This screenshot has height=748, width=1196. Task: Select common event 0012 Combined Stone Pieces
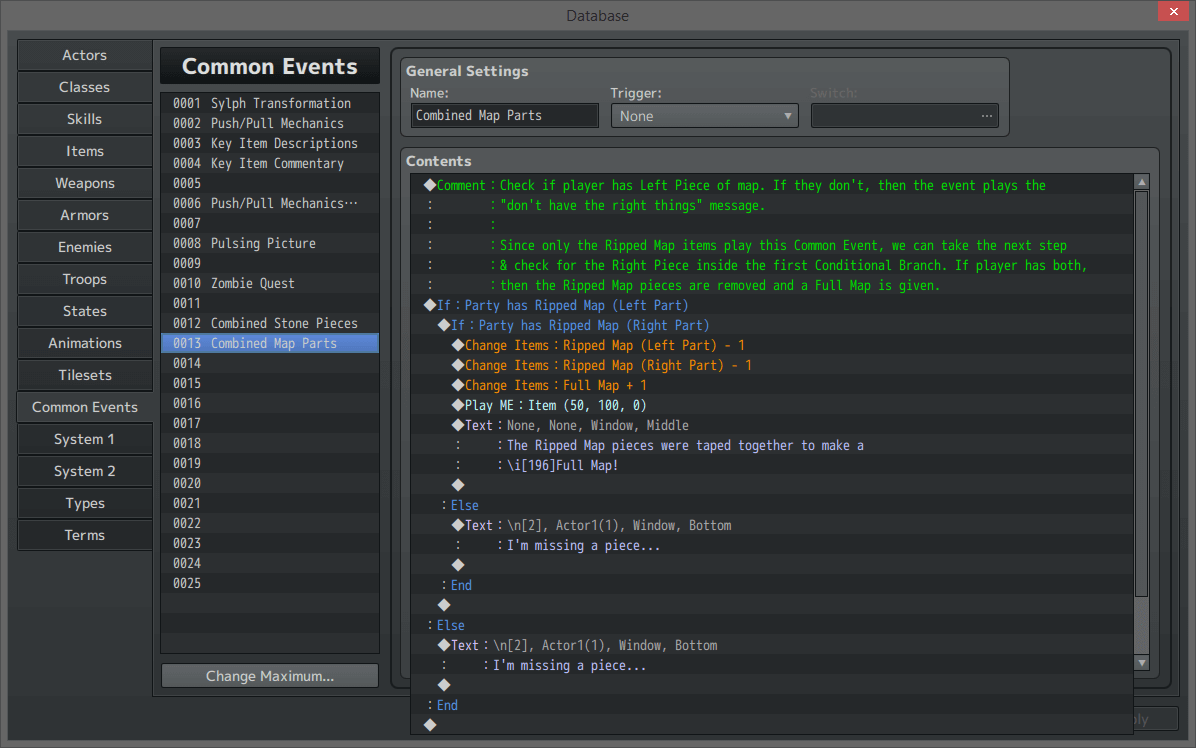point(269,323)
